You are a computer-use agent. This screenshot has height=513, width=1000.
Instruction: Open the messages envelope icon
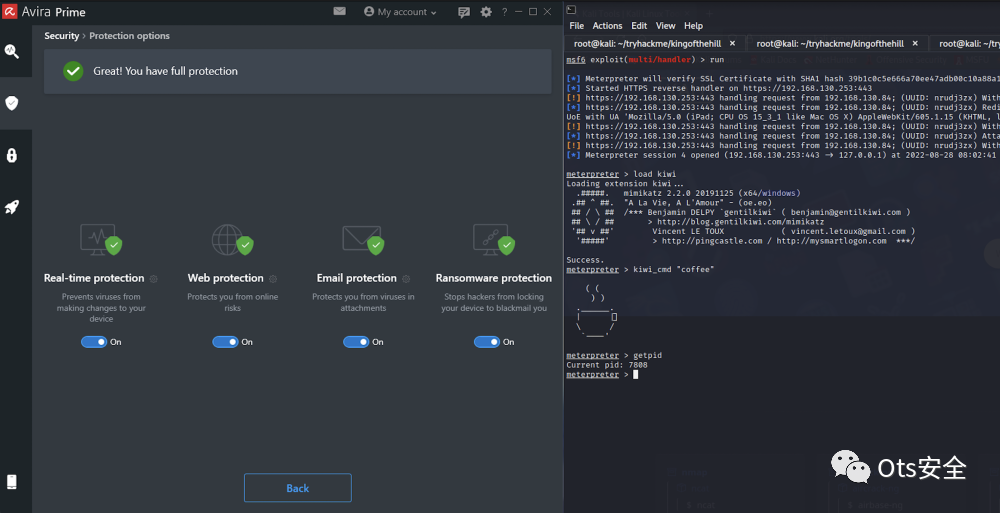coord(339,11)
